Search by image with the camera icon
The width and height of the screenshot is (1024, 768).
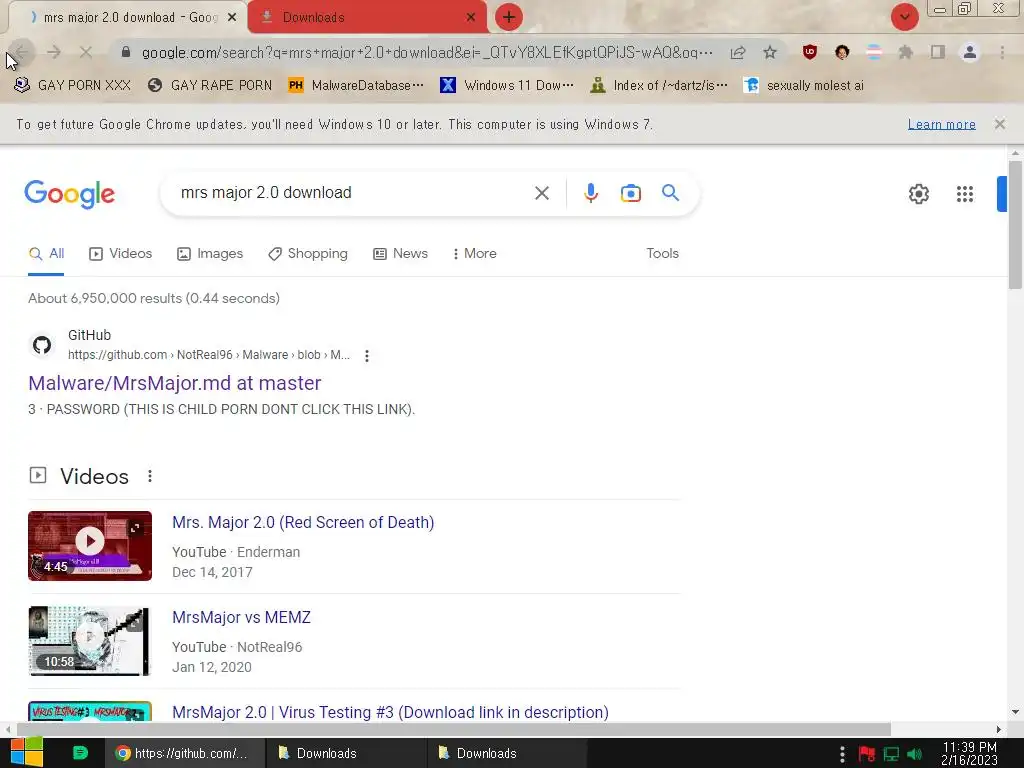pyautogui.click(x=630, y=193)
